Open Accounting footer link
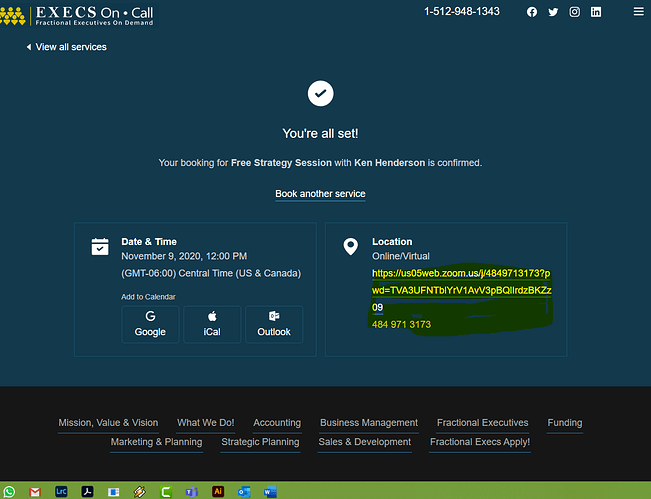The height and width of the screenshot is (499, 651). (x=277, y=423)
